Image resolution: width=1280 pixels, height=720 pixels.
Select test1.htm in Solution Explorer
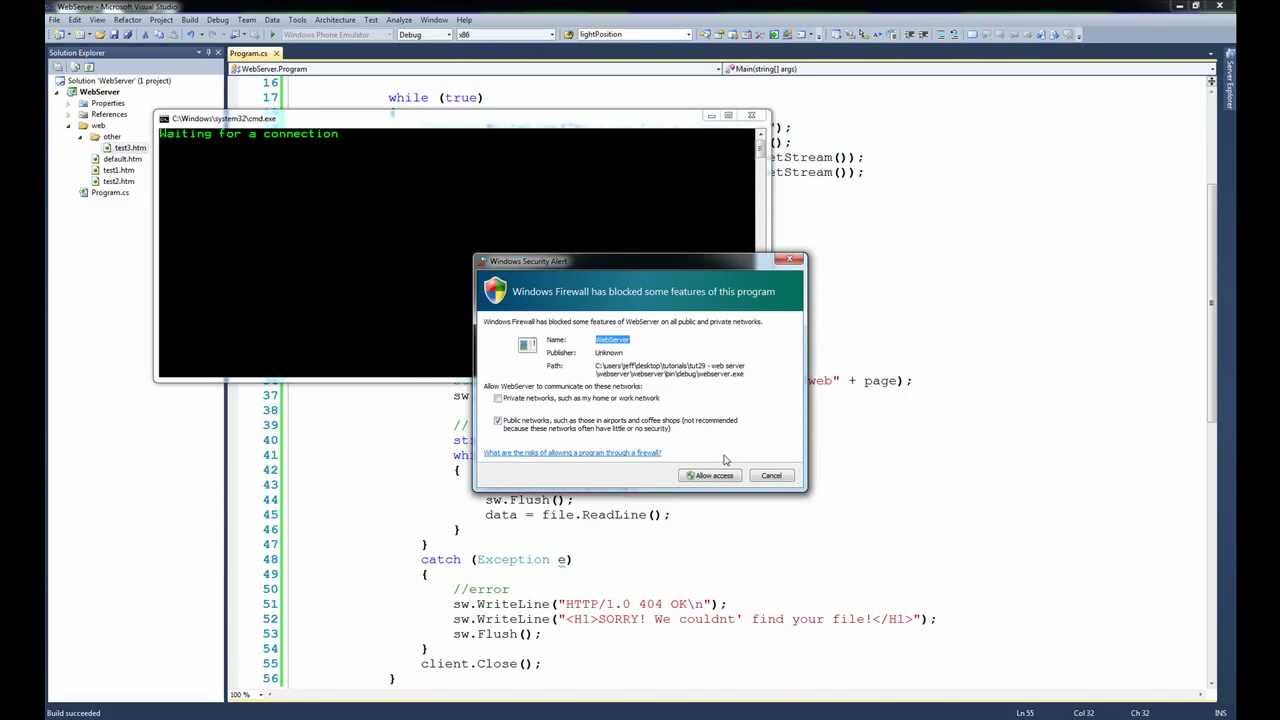(118, 170)
